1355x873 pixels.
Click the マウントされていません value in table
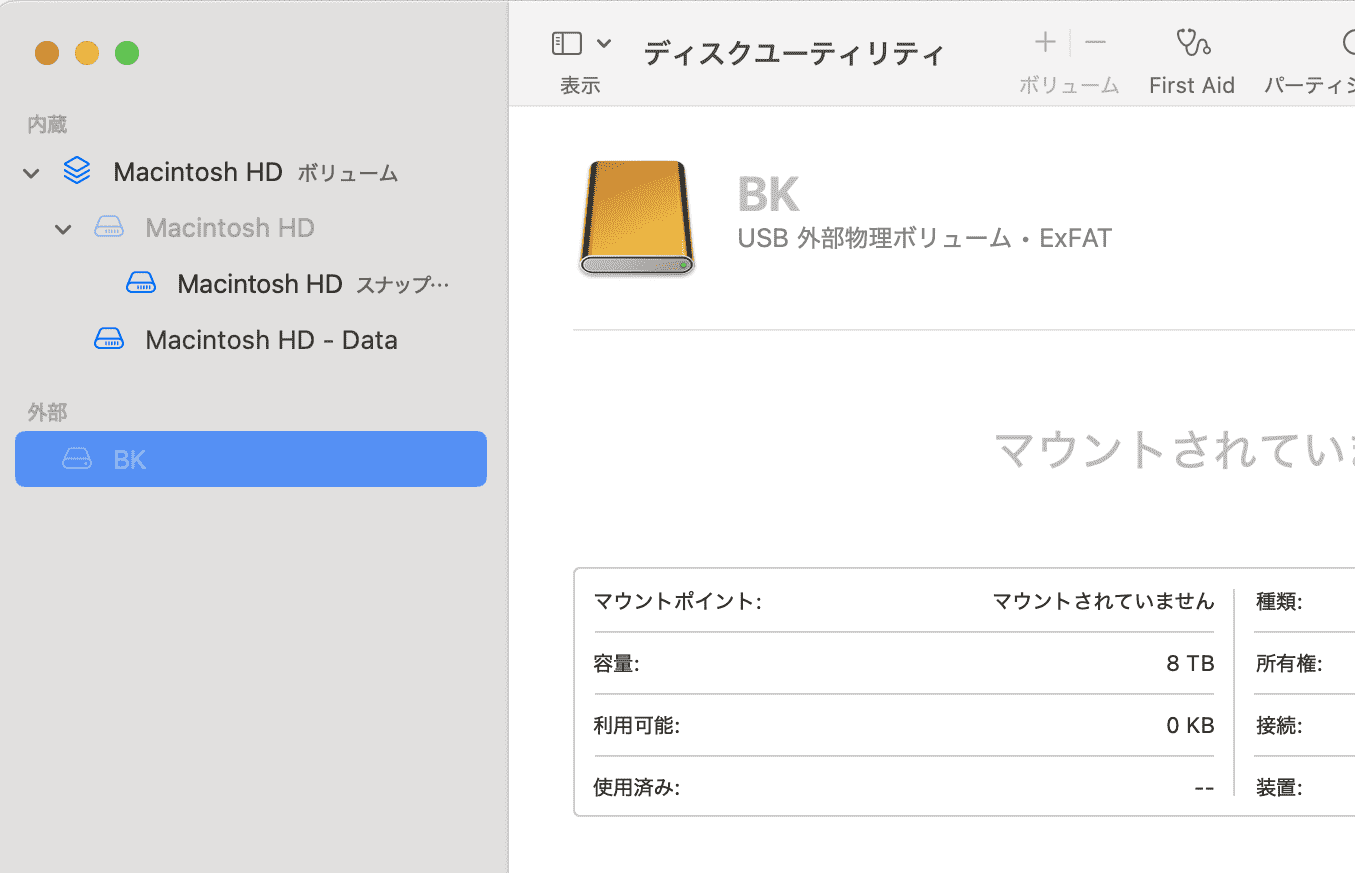click(x=1103, y=602)
